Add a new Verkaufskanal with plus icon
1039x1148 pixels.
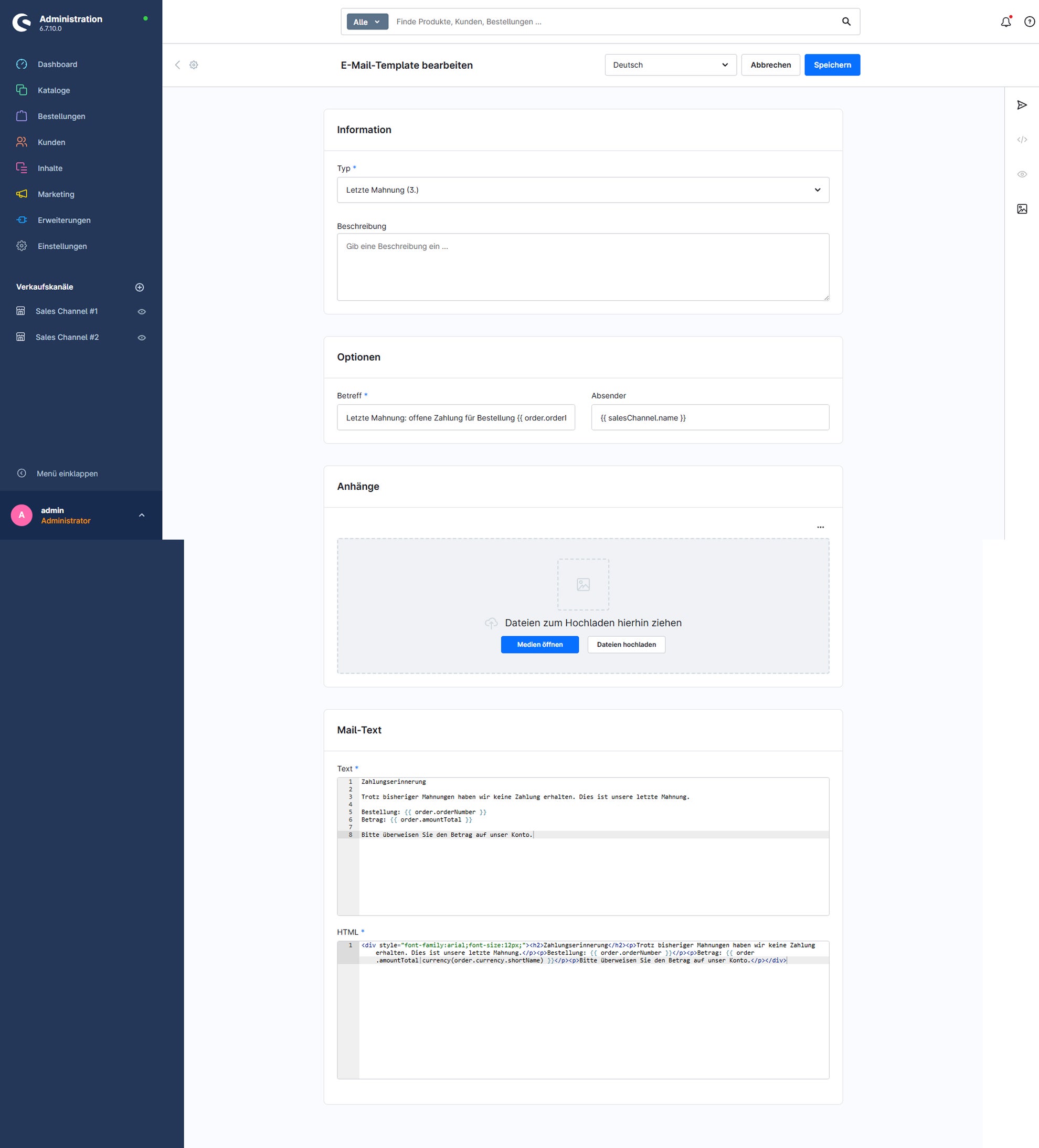(x=140, y=287)
